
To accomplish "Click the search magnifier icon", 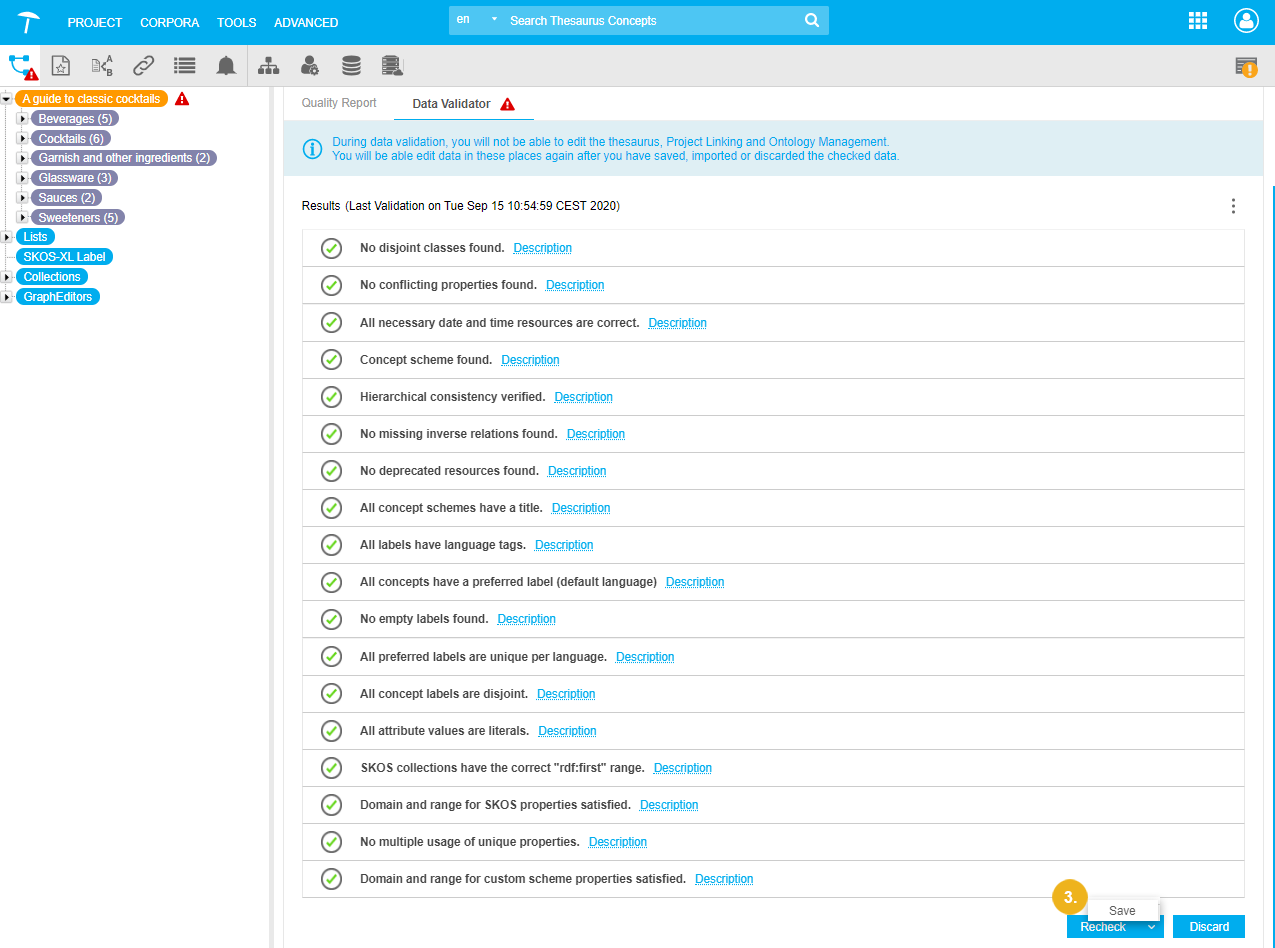I will point(812,20).
